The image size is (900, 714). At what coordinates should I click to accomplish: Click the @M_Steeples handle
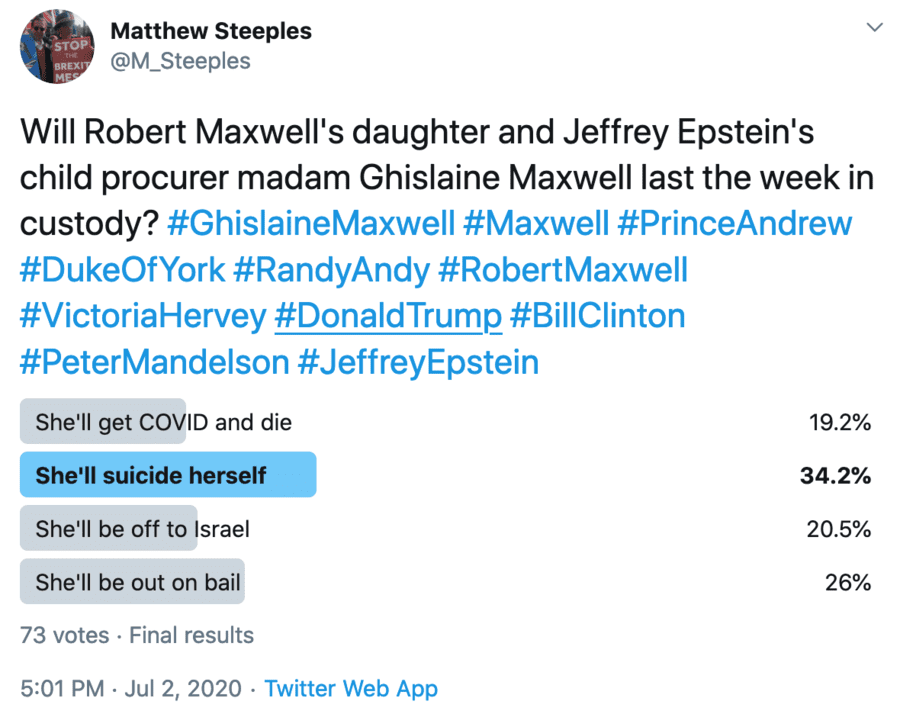180,61
